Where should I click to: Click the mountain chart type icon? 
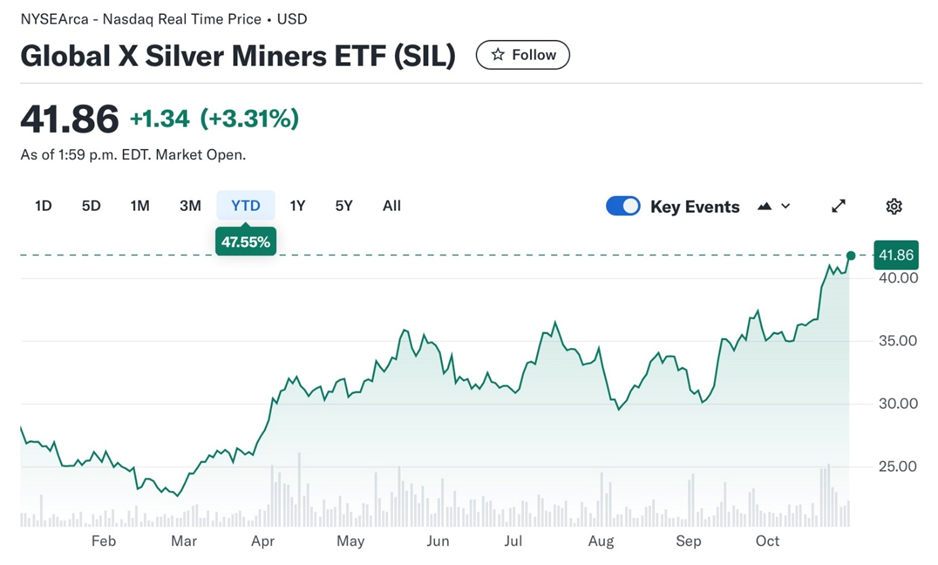[x=765, y=206]
